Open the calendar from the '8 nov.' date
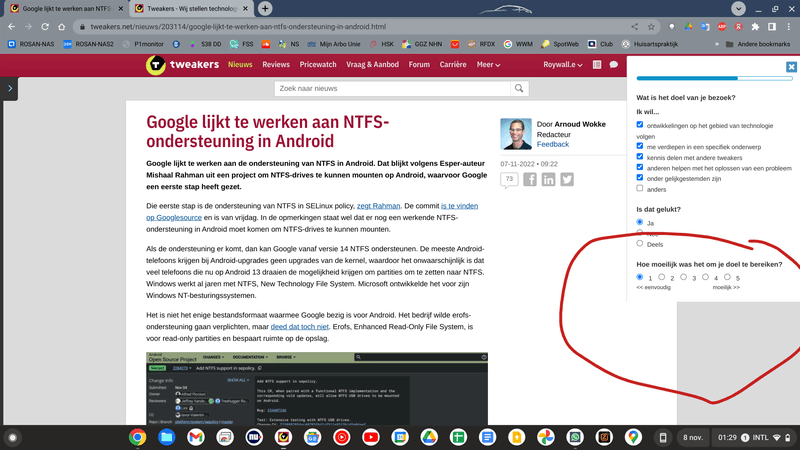This screenshot has height=450, width=800. point(693,437)
